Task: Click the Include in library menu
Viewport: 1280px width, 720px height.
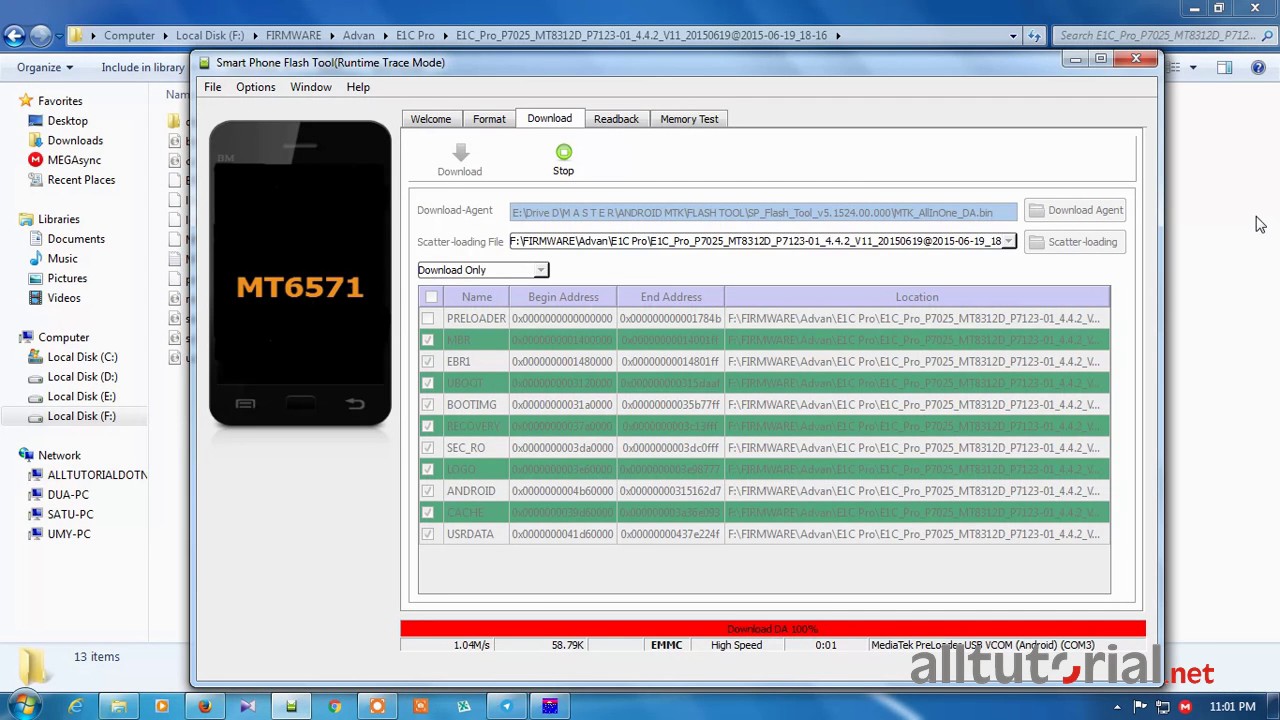Action: (143, 67)
